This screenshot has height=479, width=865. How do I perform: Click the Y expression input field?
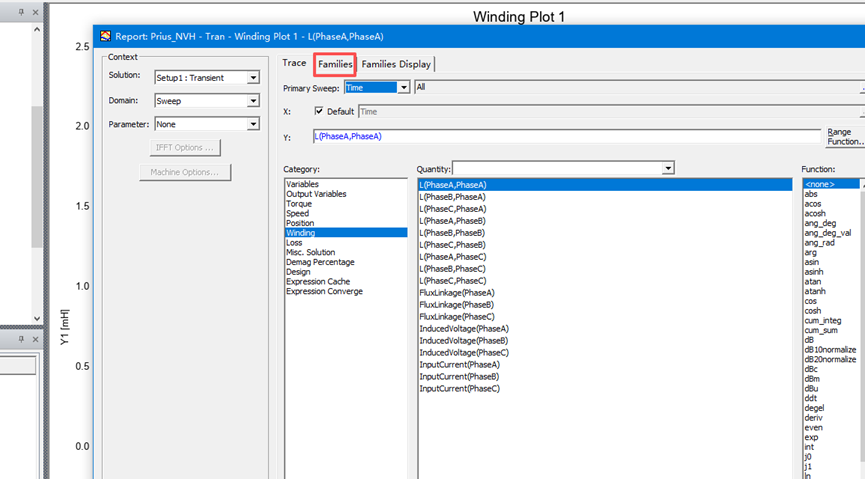click(567, 136)
